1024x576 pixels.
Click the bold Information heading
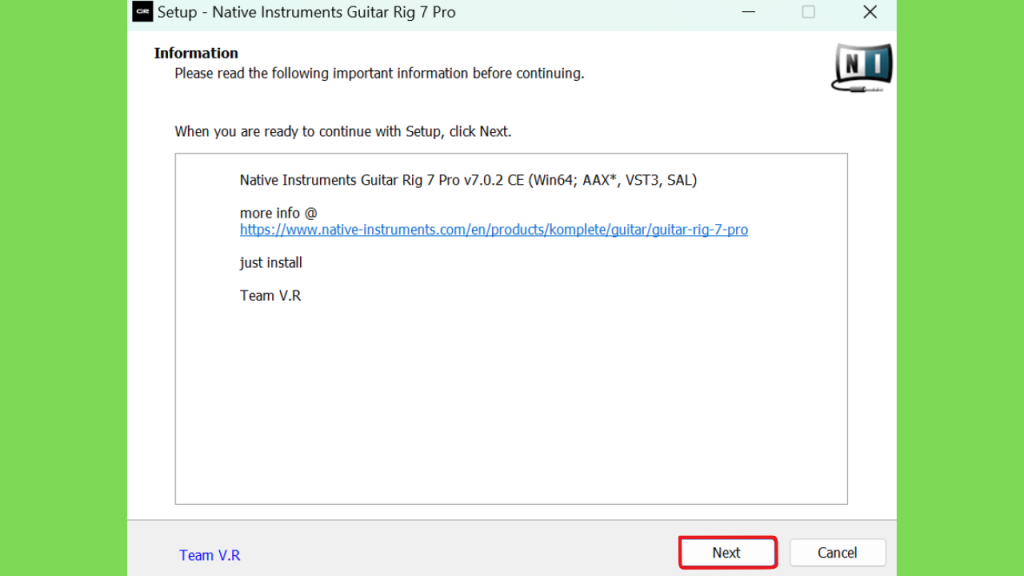tap(196, 53)
